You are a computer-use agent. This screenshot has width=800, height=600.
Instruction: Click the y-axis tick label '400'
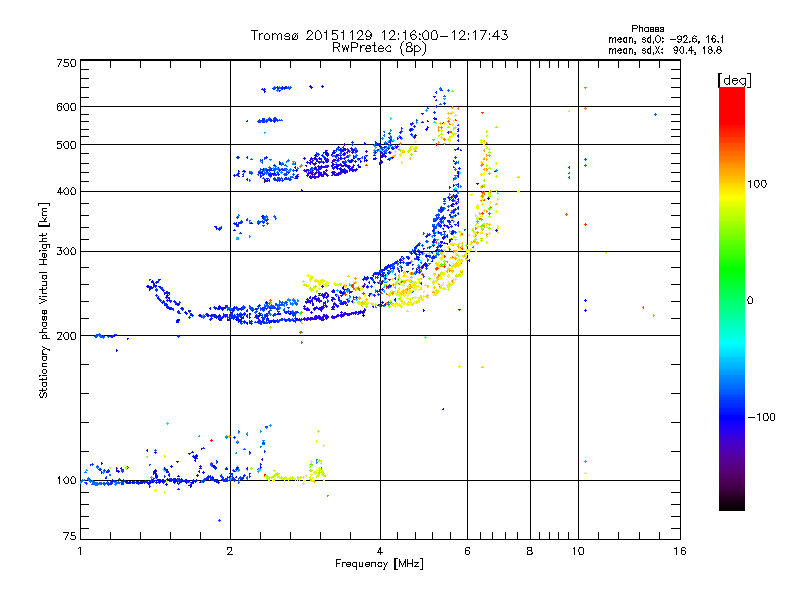pos(66,191)
